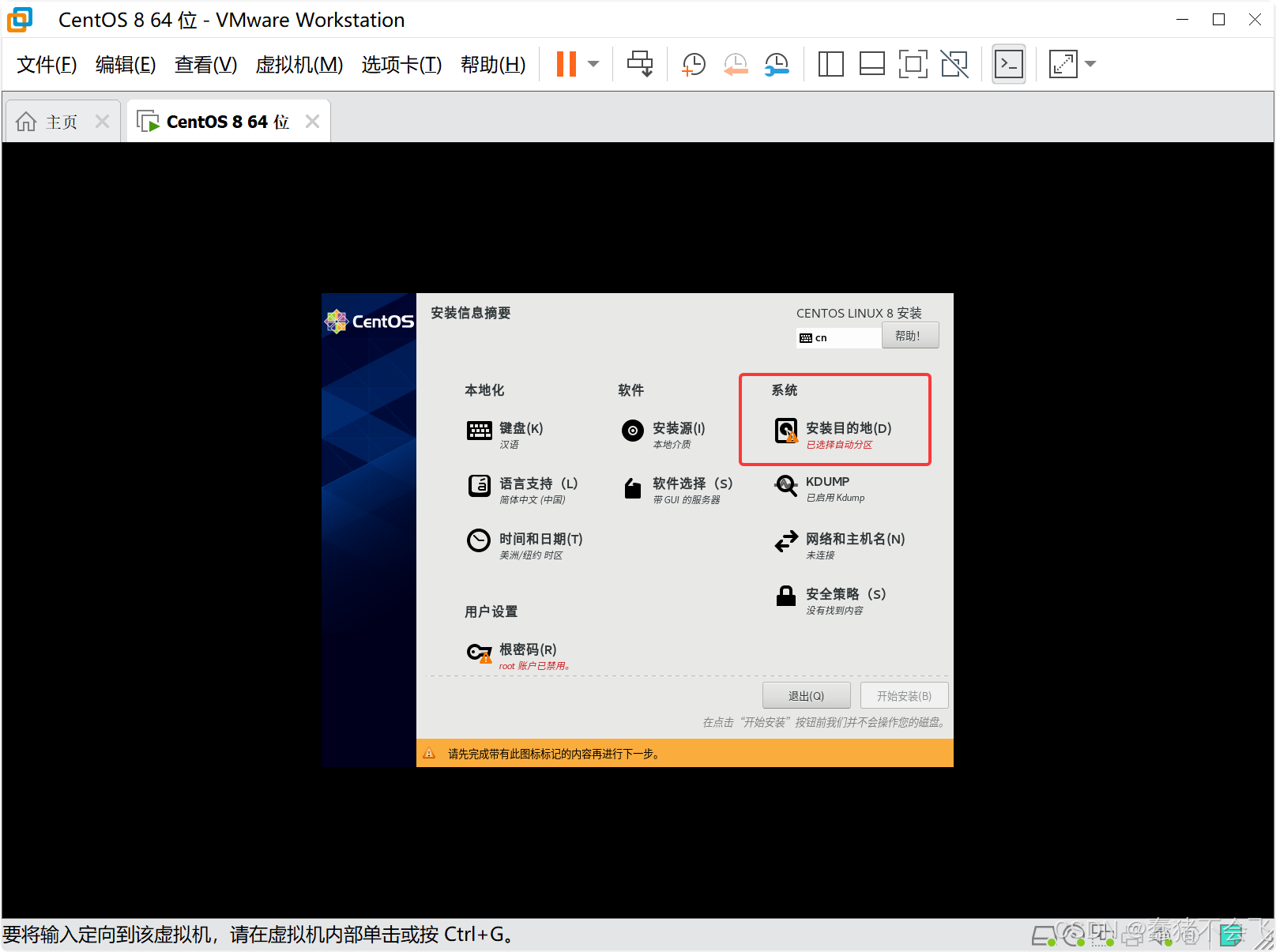Open the snapshot manager icon

click(777, 64)
